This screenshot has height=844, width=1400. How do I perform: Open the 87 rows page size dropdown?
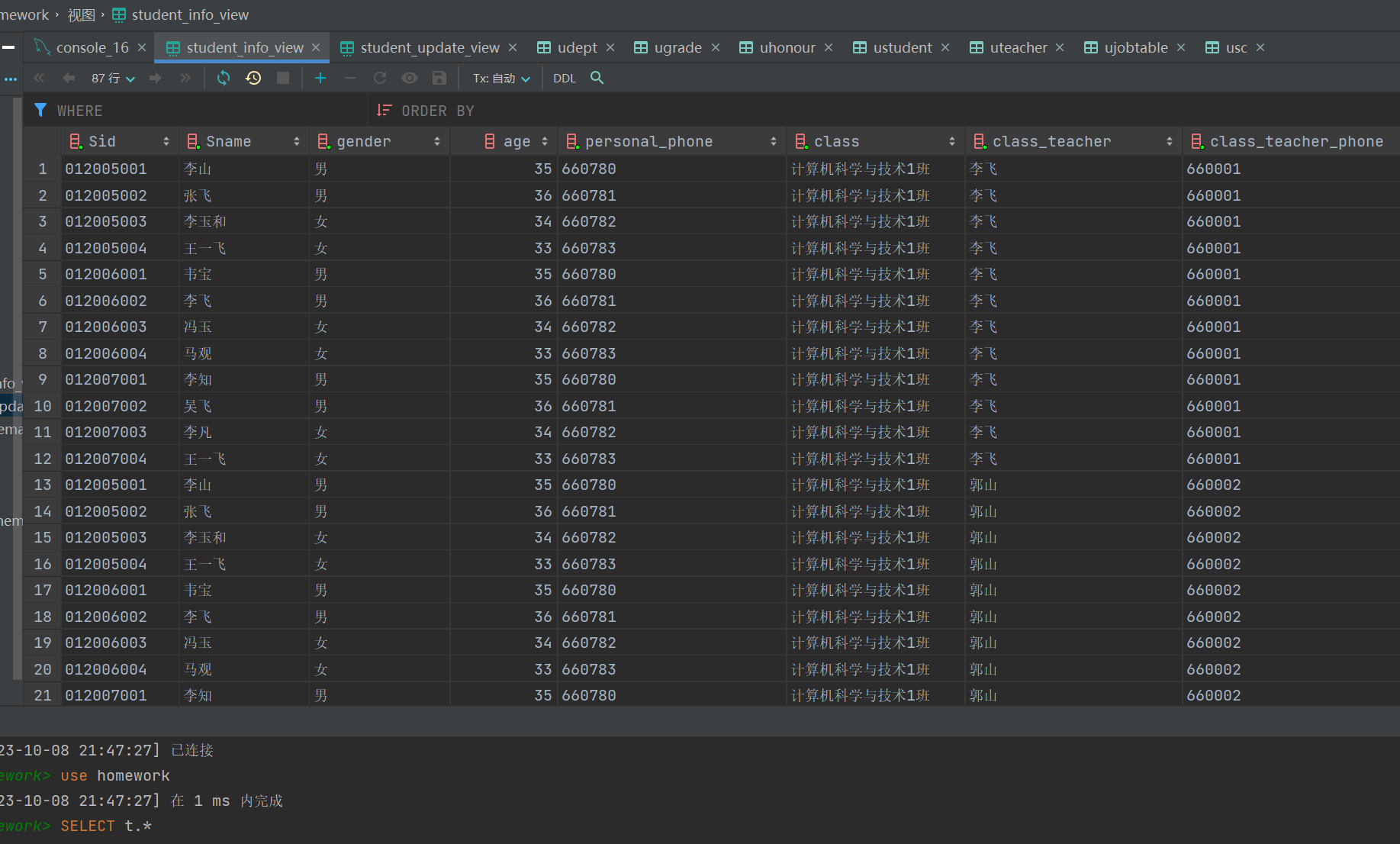(113, 79)
